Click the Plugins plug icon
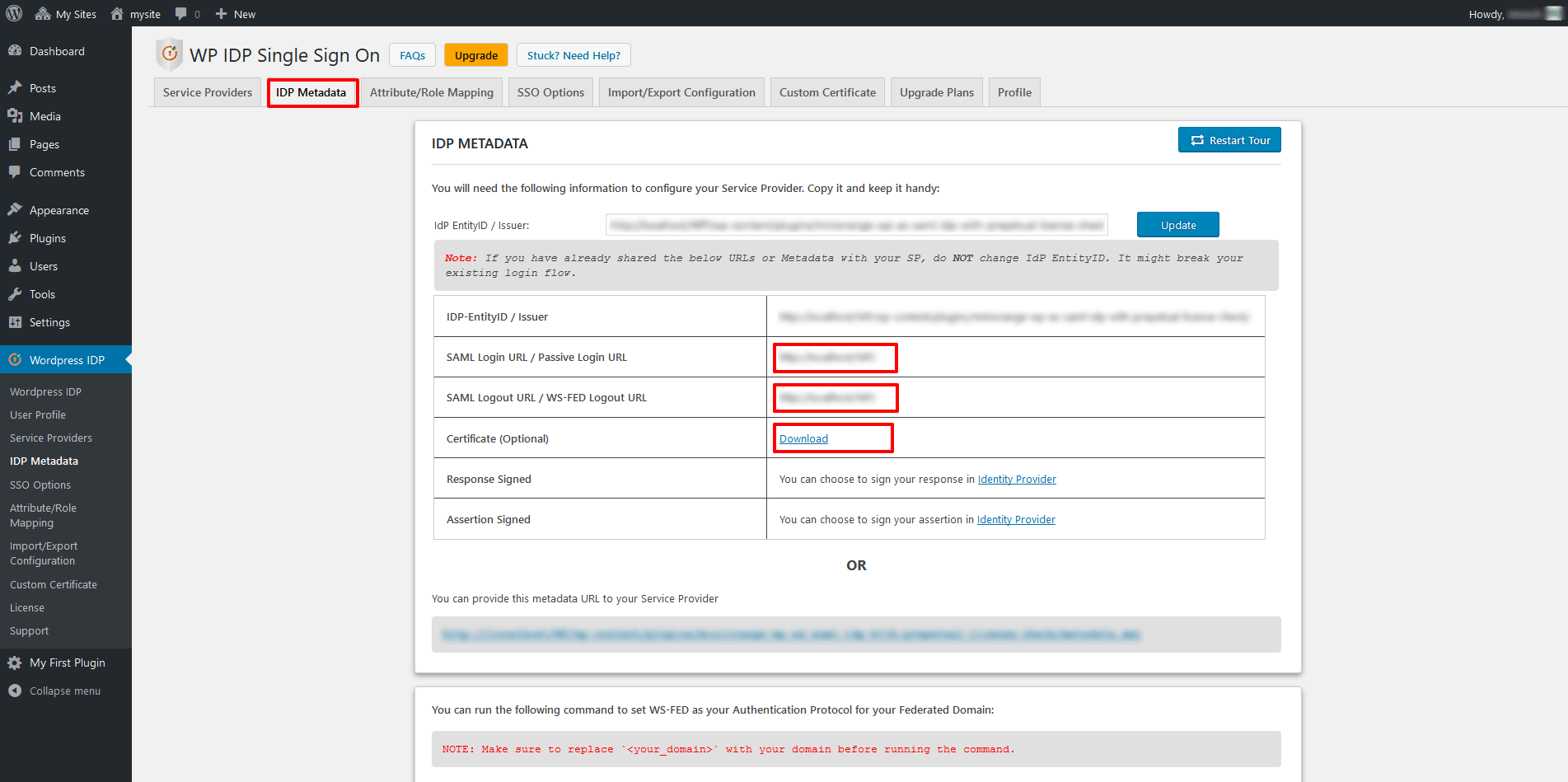Viewport: 1568px width, 782px height. [x=15, y=237]
